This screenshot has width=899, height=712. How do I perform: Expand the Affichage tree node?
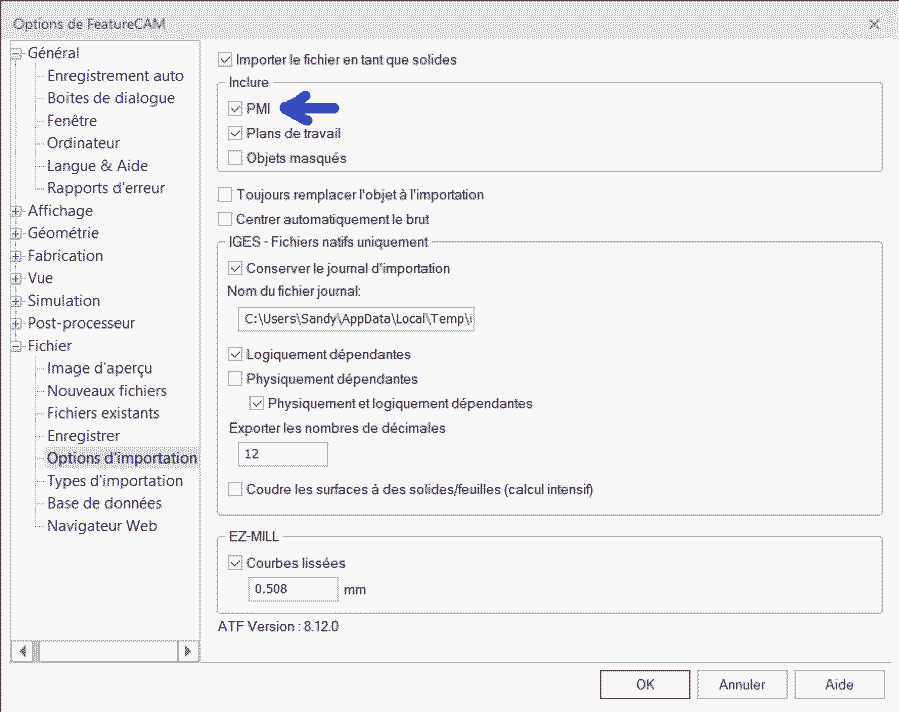tap(16, 211)
